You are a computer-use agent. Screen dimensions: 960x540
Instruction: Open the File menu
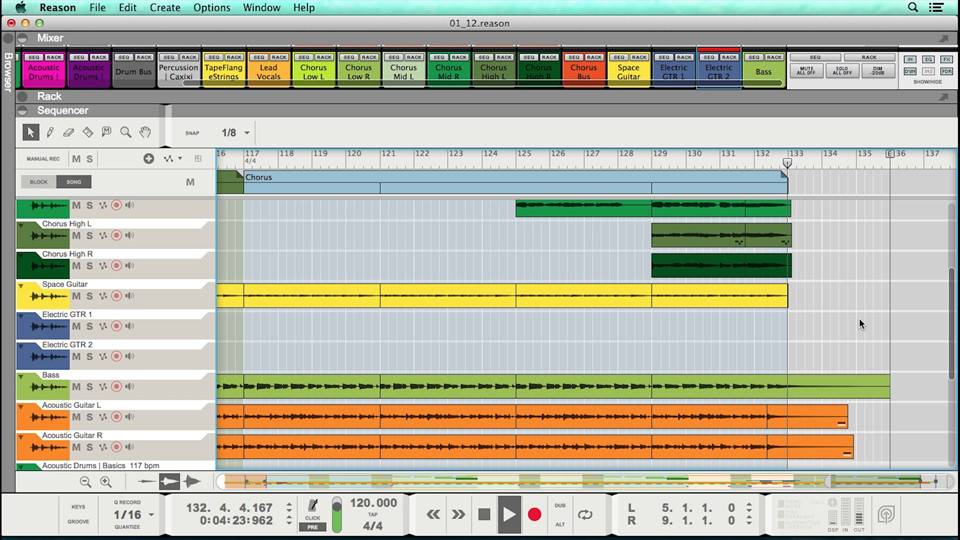tap(97, 7)
